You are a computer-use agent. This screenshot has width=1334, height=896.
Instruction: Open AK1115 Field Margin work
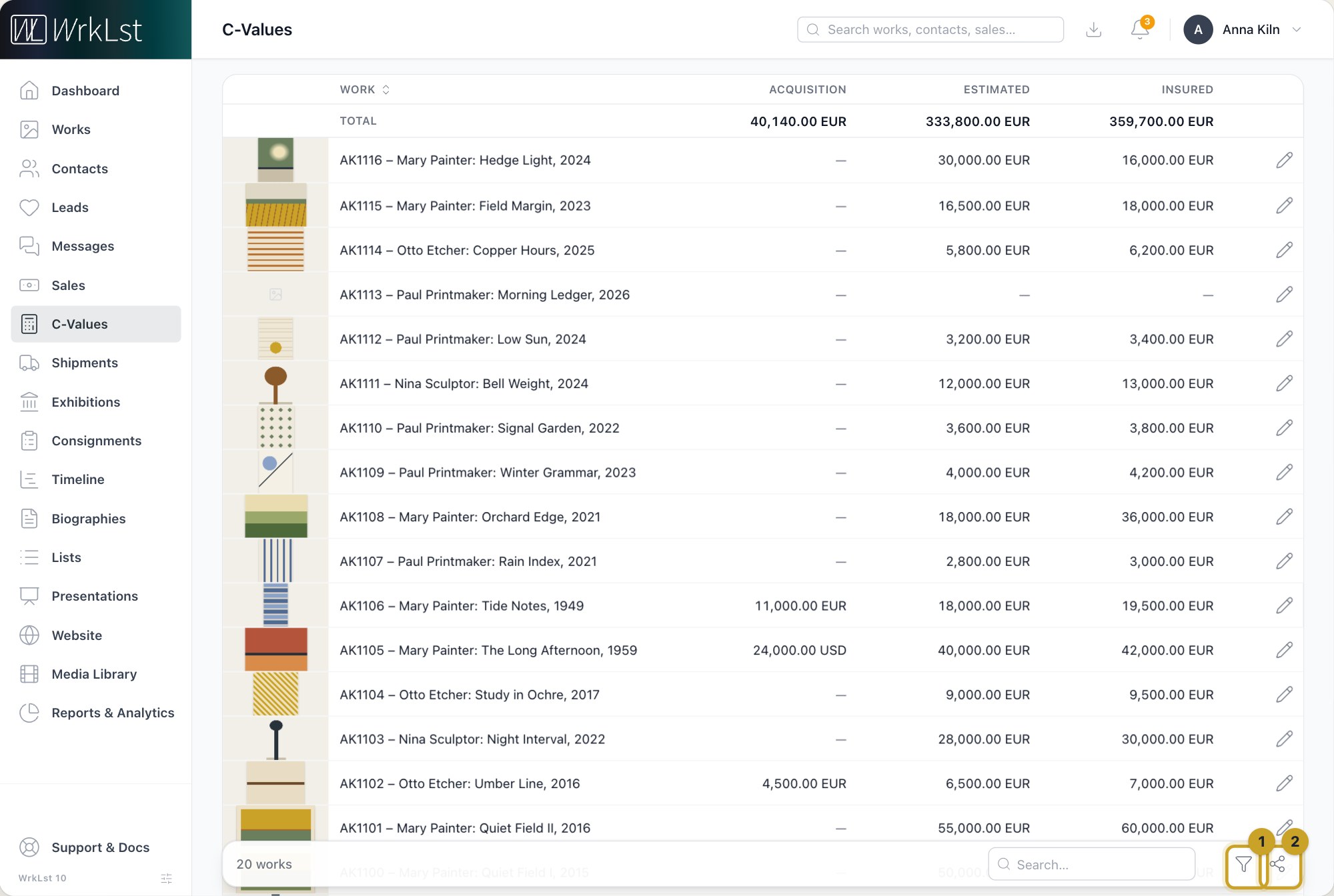pos(466,206)
